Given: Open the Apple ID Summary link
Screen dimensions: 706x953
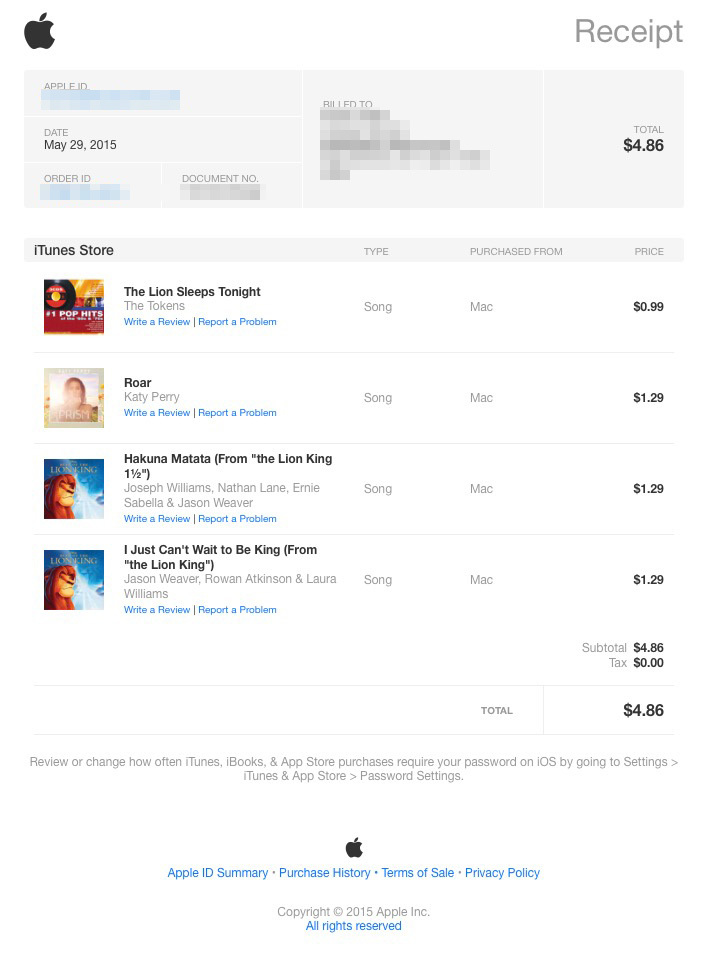Looking at the screenshot, I should tap(217, 872).
